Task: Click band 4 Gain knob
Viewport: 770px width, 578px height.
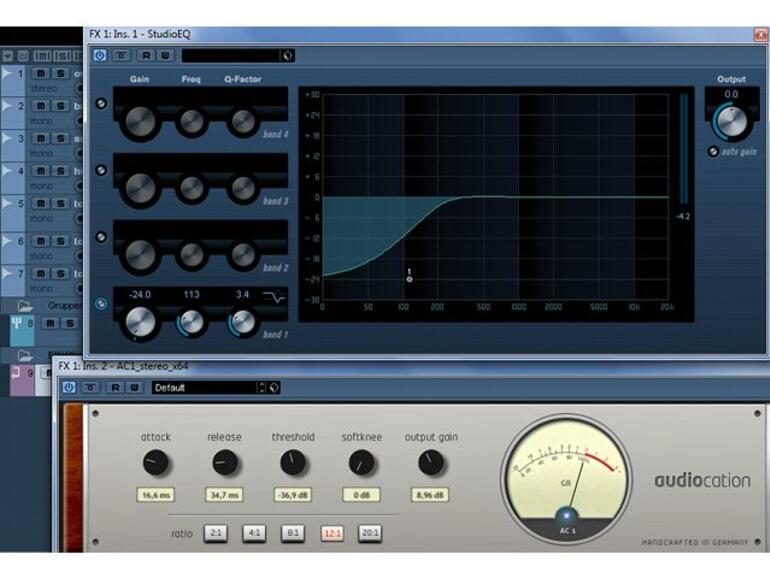Action: tap(140, 121)
